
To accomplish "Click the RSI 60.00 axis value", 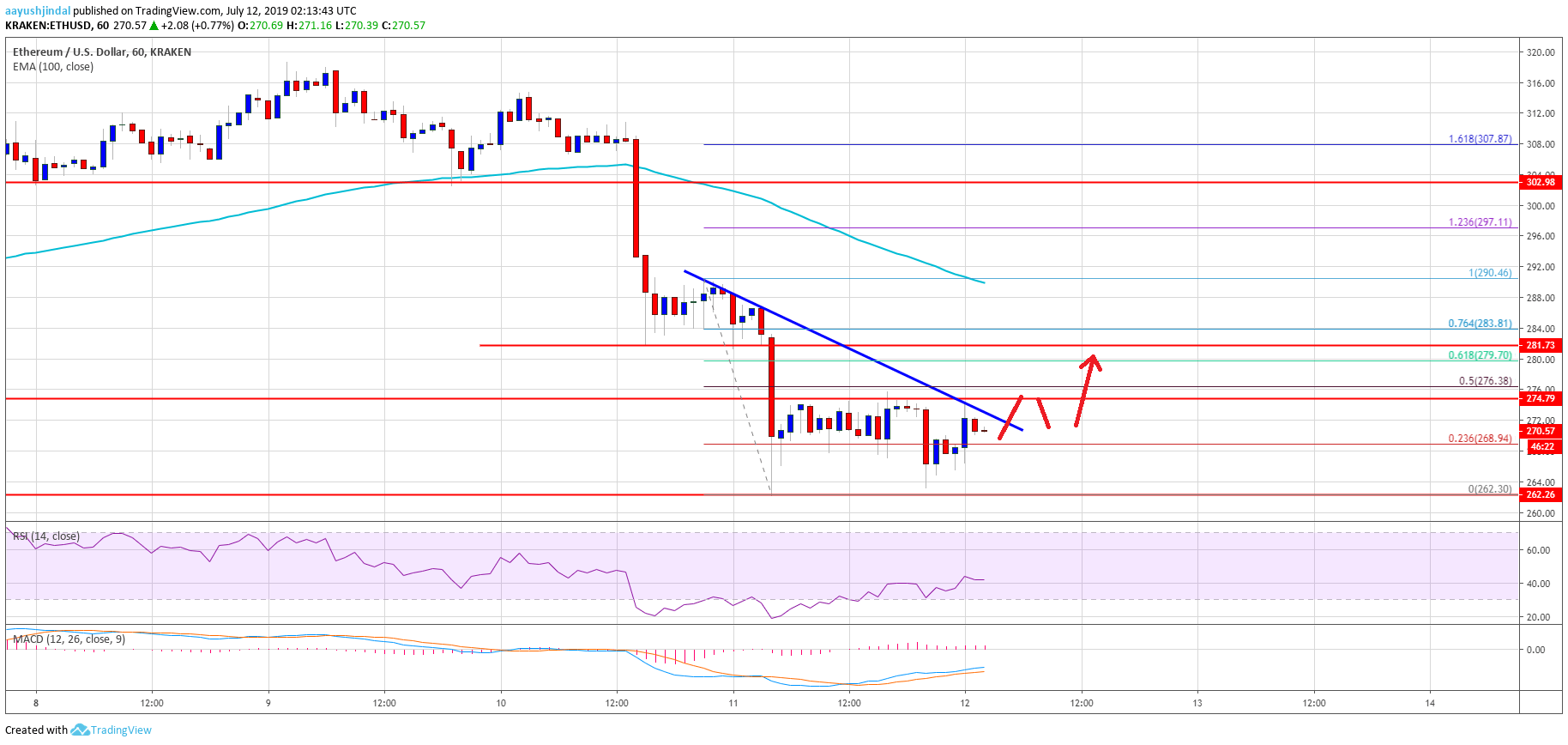I will [1538, 550].
